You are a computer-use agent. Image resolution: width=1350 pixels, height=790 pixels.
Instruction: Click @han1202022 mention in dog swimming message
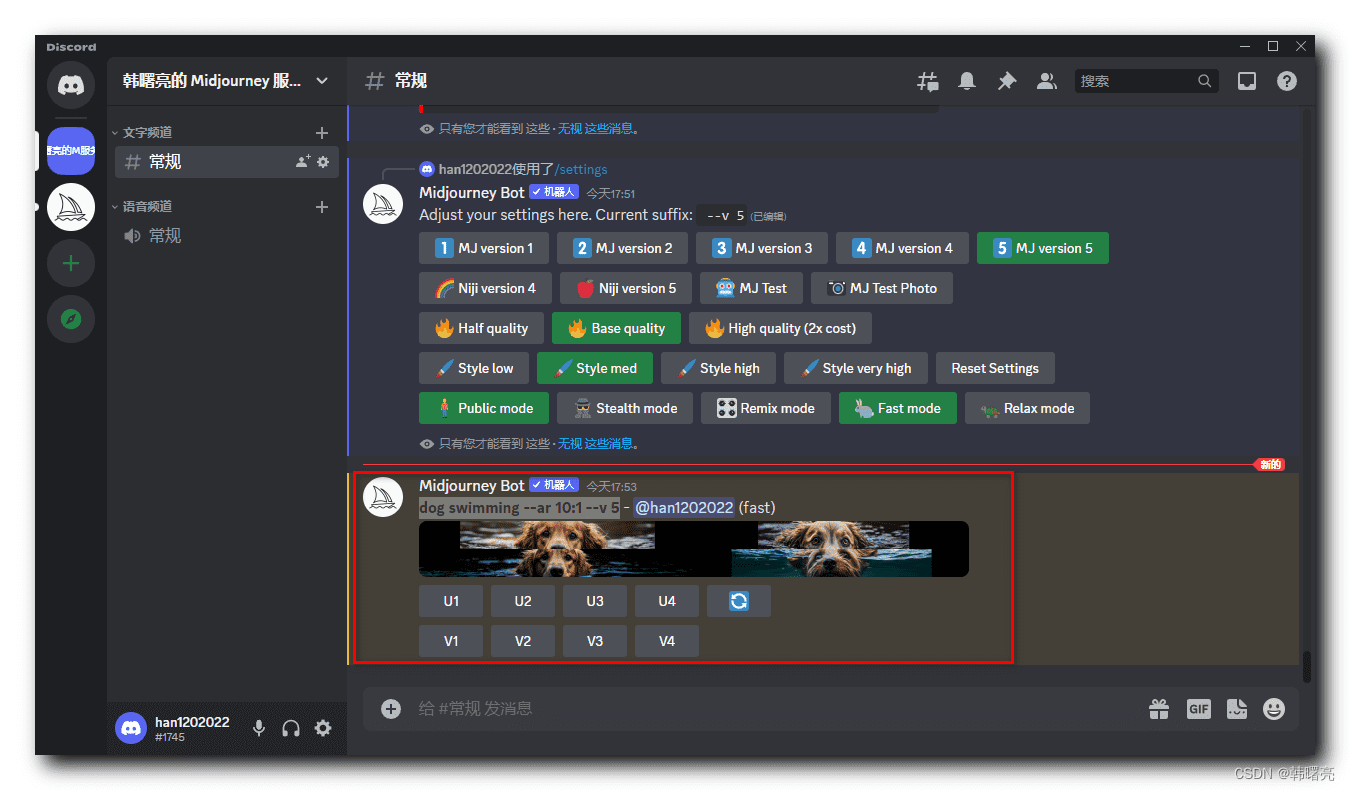pyautogui.click(x=684, y=507)
